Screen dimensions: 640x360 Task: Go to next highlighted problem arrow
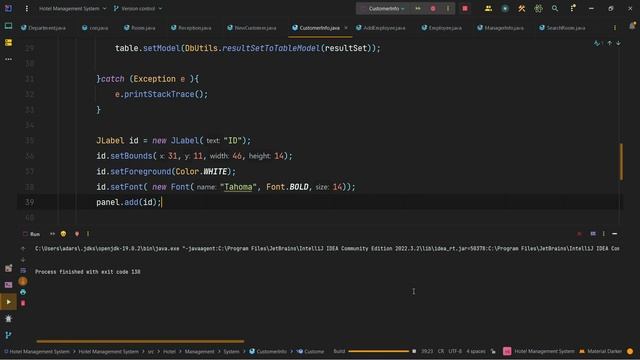[x=618, y=43]
